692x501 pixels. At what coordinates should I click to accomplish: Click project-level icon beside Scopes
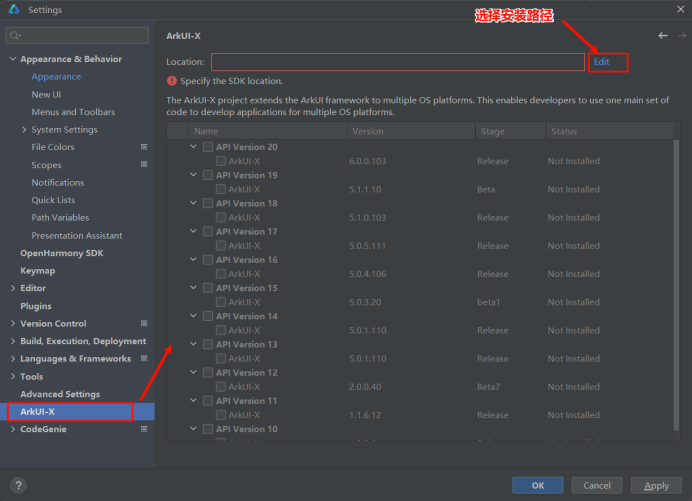144,164
